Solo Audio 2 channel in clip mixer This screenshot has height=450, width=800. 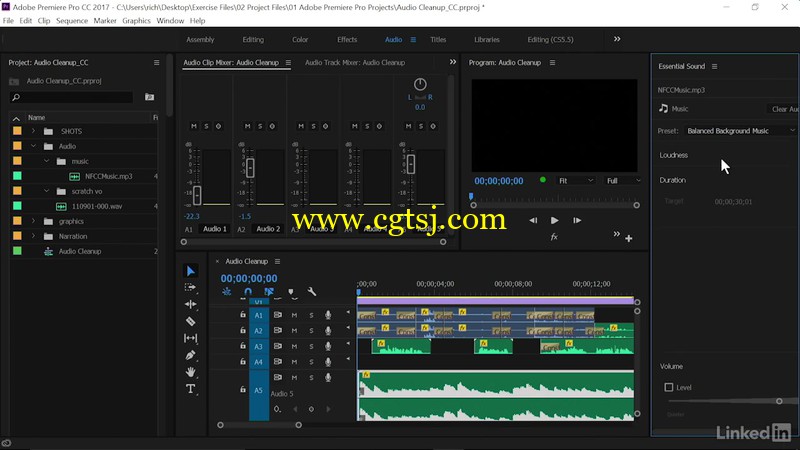tap(260, 126)
